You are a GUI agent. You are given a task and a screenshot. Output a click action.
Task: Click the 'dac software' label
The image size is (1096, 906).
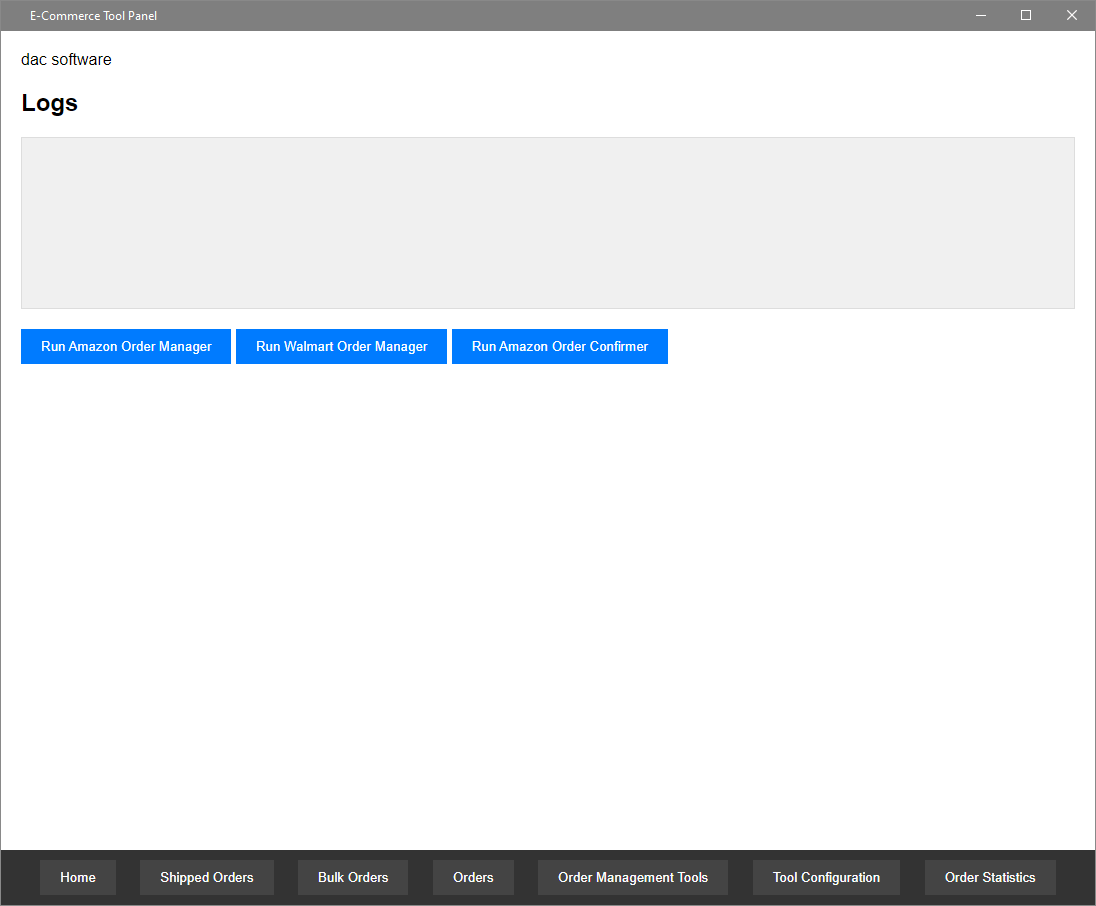click(66, 59)
